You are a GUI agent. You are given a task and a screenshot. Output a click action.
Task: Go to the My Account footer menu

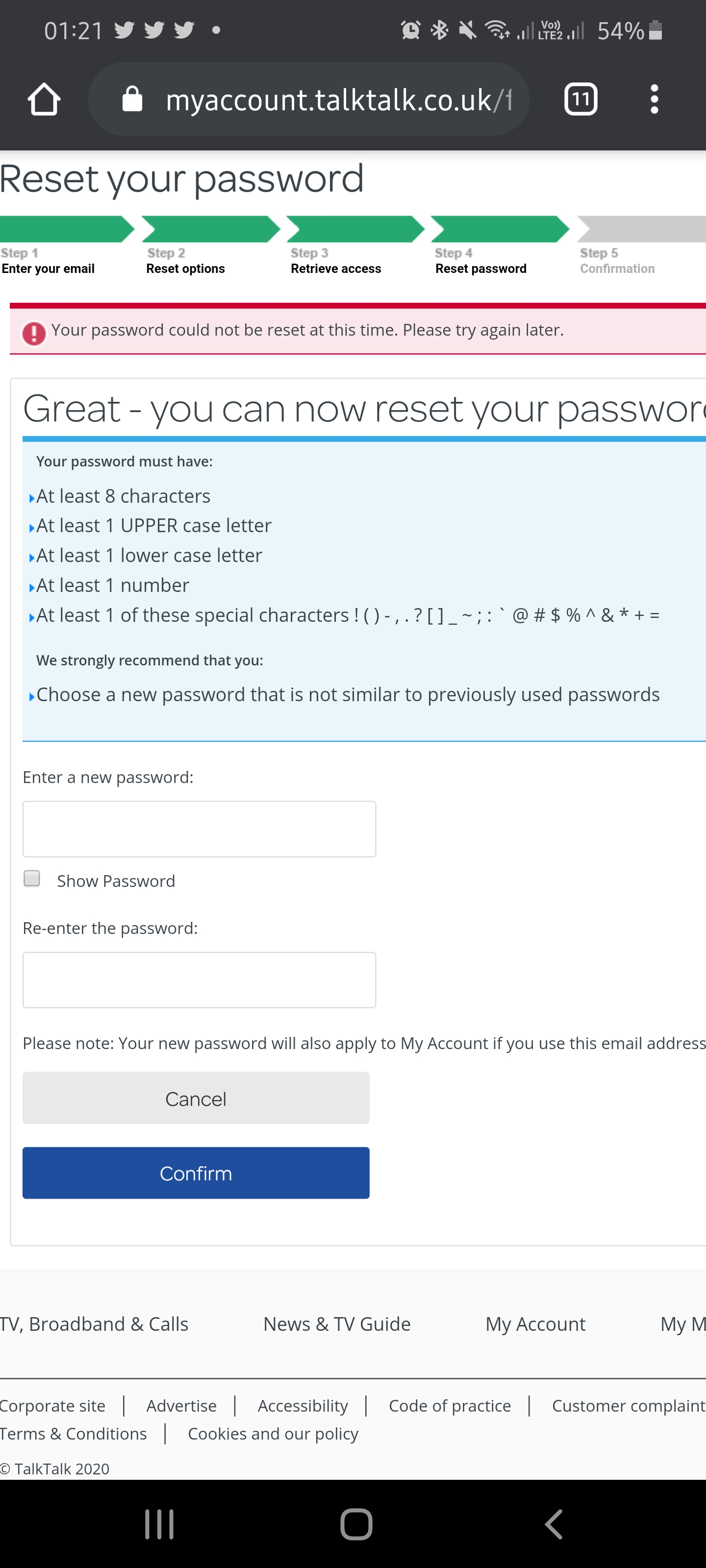click(x=535, y=1324)
